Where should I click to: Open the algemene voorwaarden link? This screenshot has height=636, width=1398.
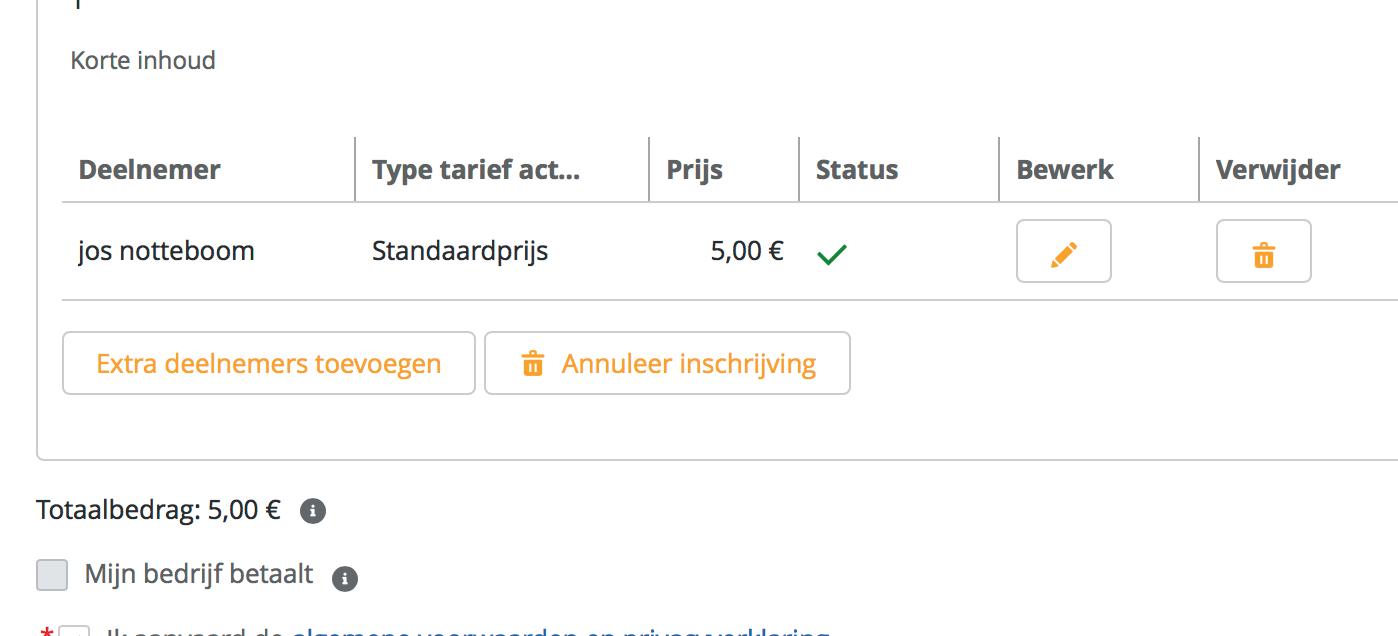tap(560, 632)
